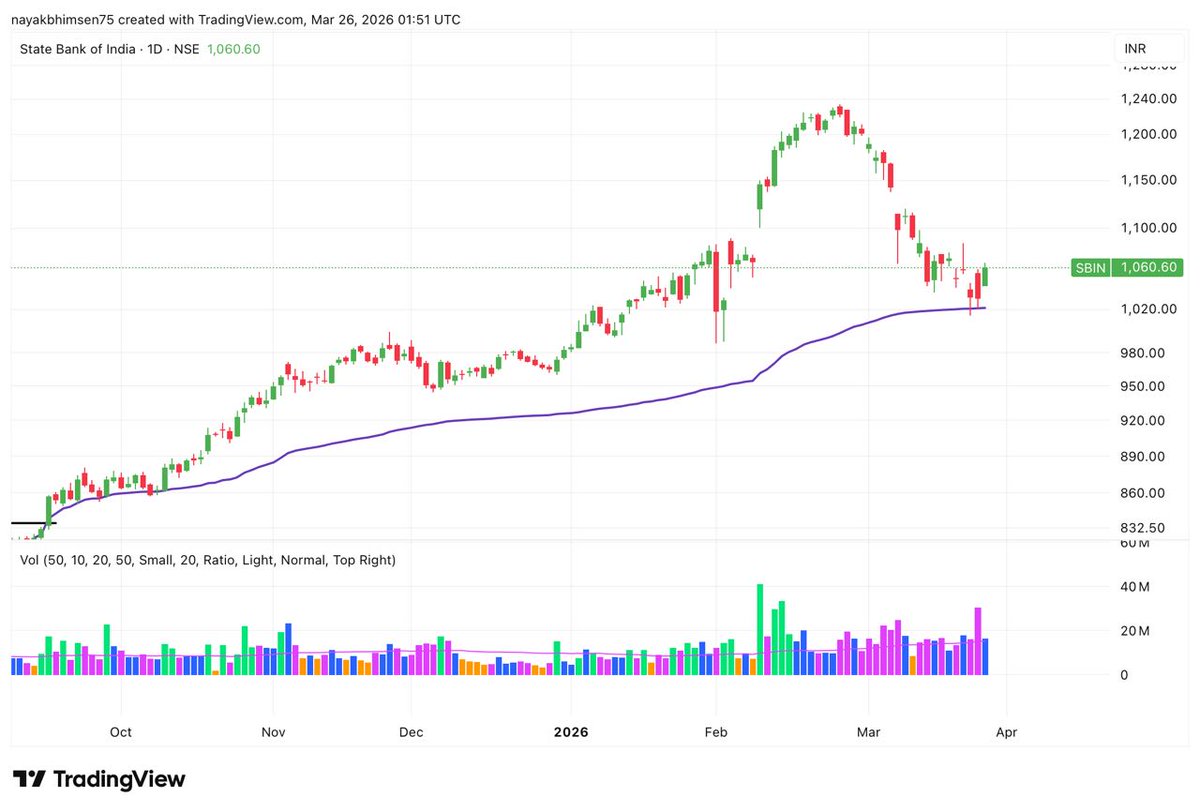The height and width of the screenshot is (812, 1200).
Task: Click Oct on the time axis
Action: (x=120, y=731)
